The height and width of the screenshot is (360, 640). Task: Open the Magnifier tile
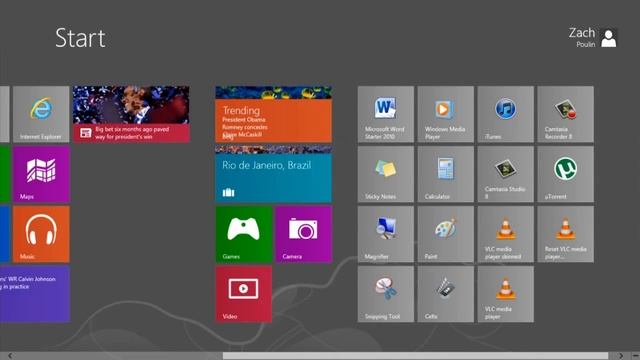[x=386, y=234]
